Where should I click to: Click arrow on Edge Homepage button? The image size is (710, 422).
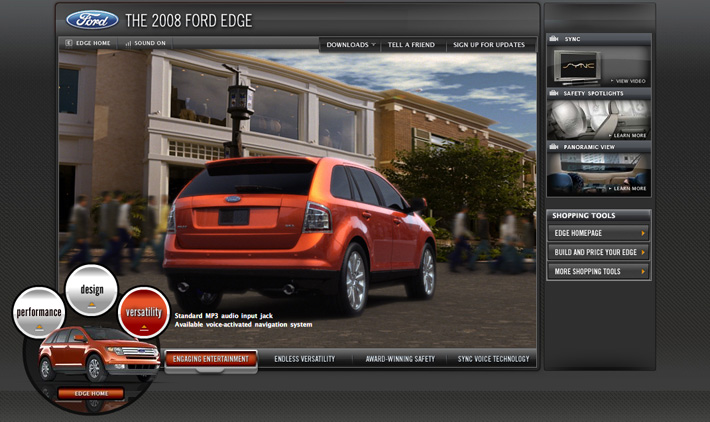(643, 233)
